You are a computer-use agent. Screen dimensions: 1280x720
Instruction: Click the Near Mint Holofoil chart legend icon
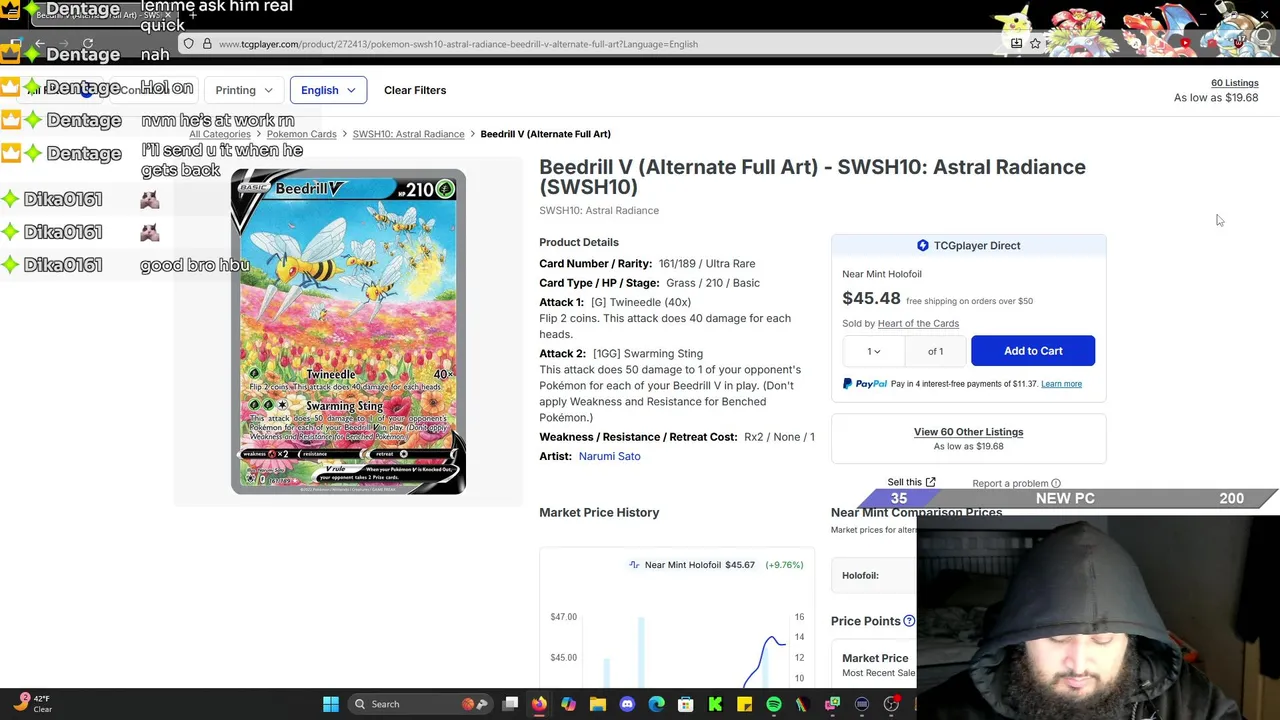(x=634, y=565)
